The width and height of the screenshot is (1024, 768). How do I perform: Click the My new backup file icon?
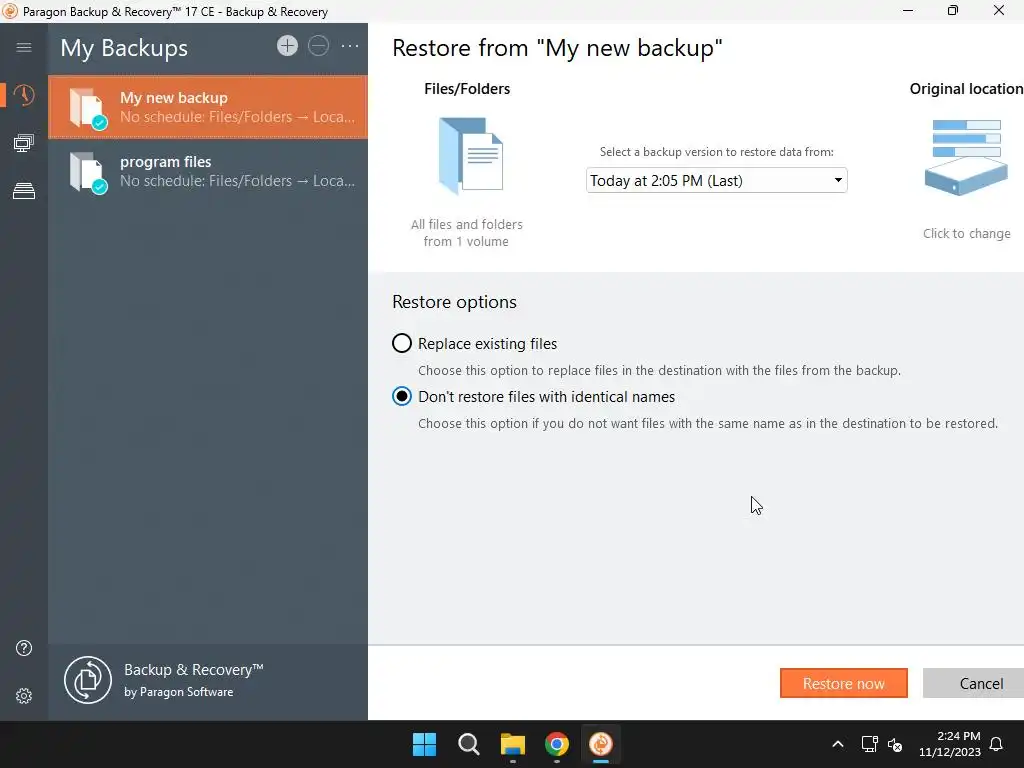click(88, 108)
